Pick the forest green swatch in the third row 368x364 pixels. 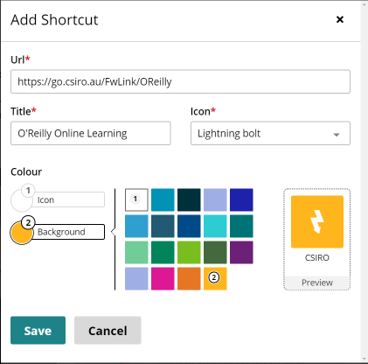coord(215,252)
